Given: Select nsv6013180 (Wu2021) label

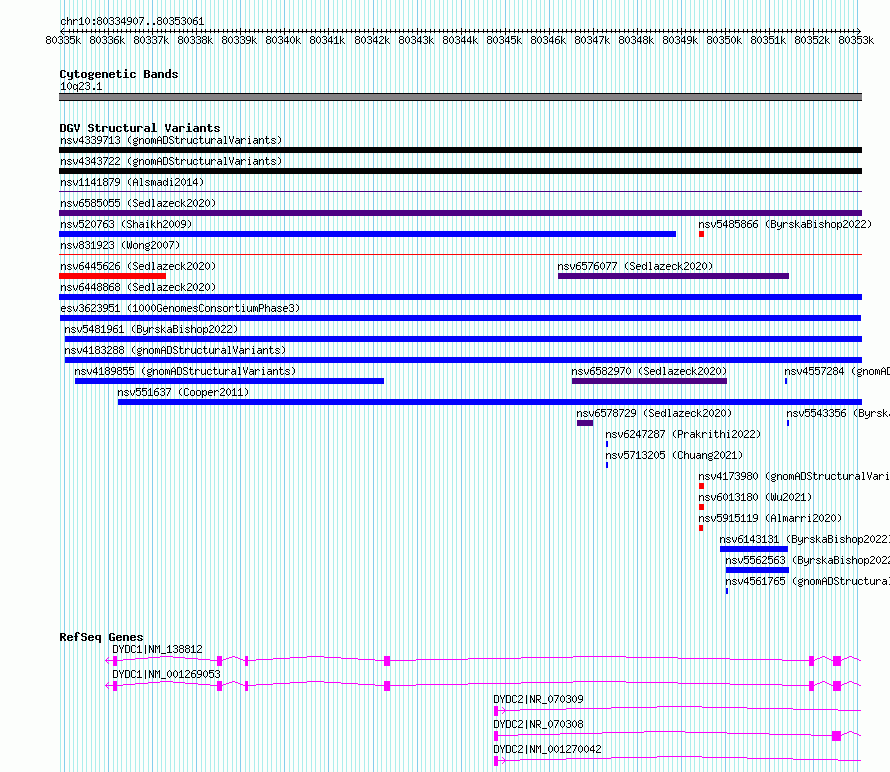Looking at the screenshot, I should click(x=755, y=497).
